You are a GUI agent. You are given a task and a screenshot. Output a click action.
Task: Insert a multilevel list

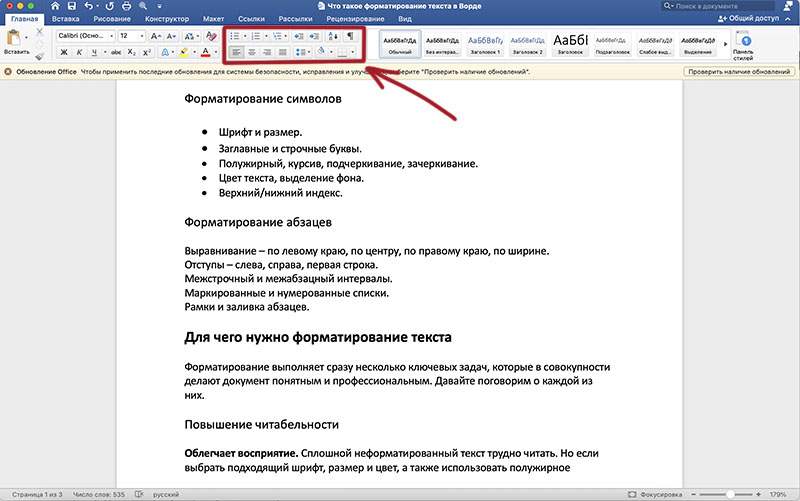coord(277,36)
